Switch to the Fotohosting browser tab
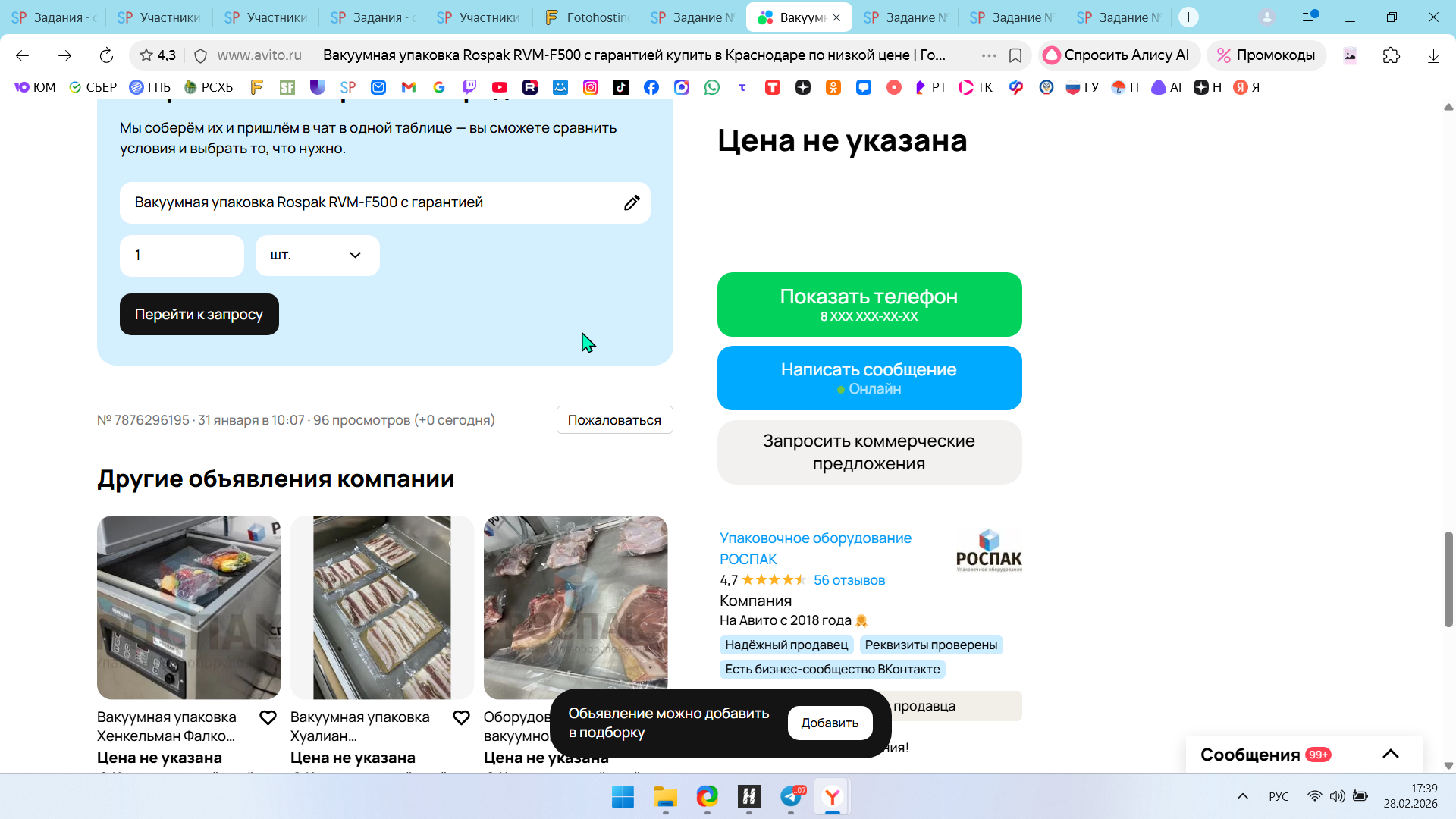Image resolution: width=1456 pixels, height=819 pixels. click(587, 17)
